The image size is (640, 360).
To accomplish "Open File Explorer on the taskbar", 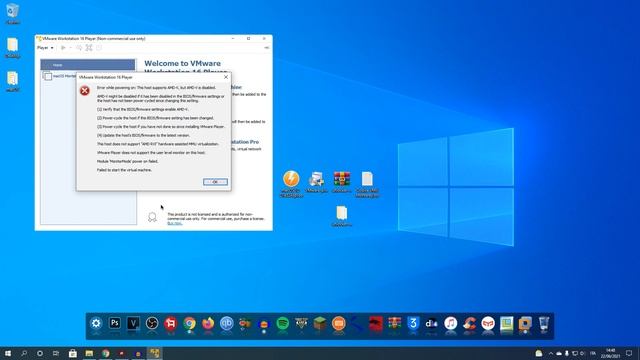I will (x=89, y=353).
